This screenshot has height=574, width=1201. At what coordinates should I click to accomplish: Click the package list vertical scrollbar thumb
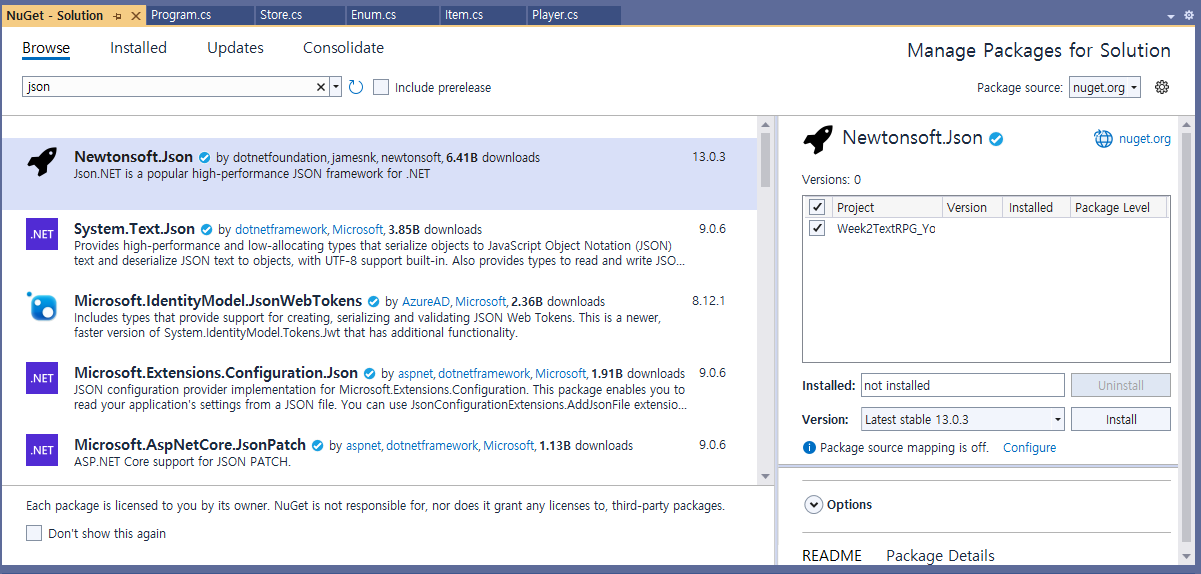tap(765, 160)
